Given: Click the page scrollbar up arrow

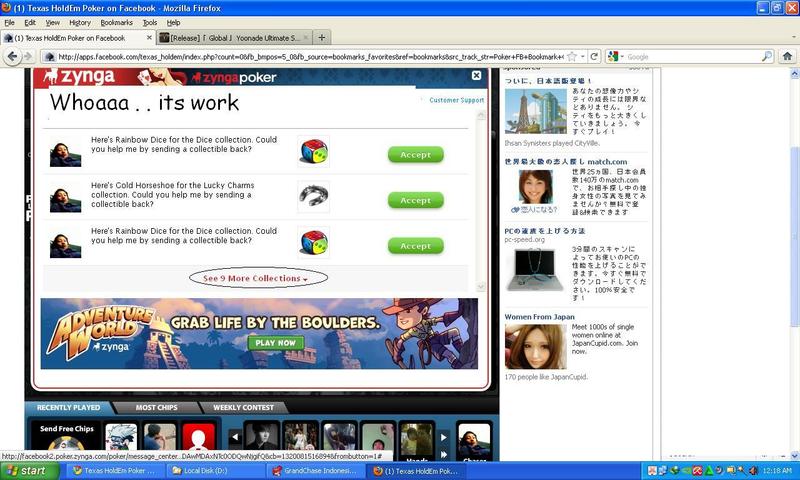Looking at the screenshot, I should point(794,74).
